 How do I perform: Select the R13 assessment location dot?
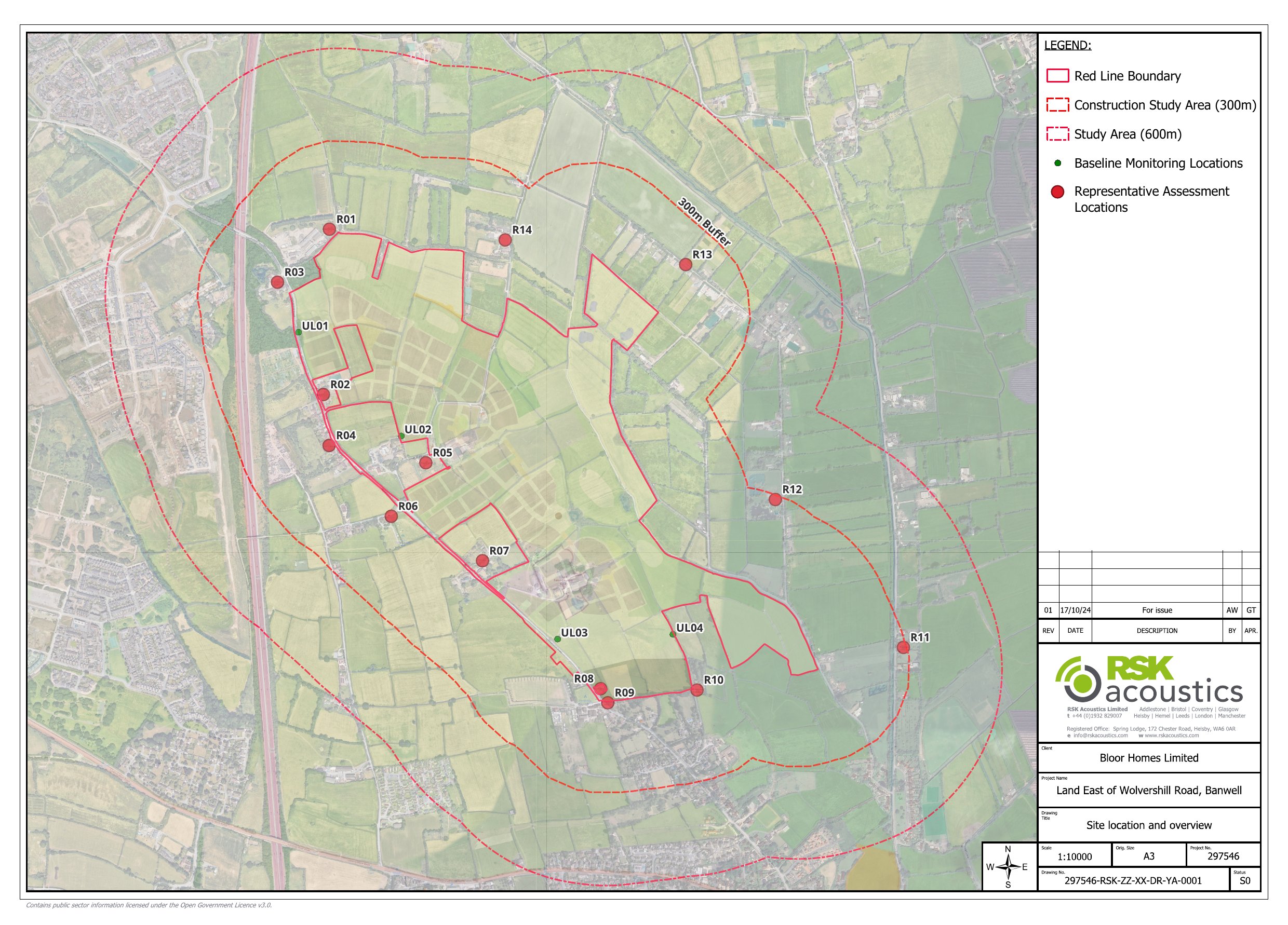pos(686,264)
